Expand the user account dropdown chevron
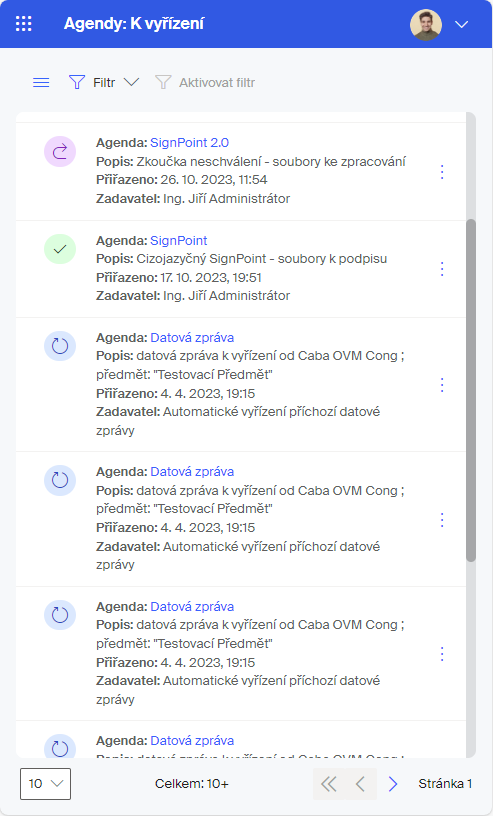 pos(462,24)
